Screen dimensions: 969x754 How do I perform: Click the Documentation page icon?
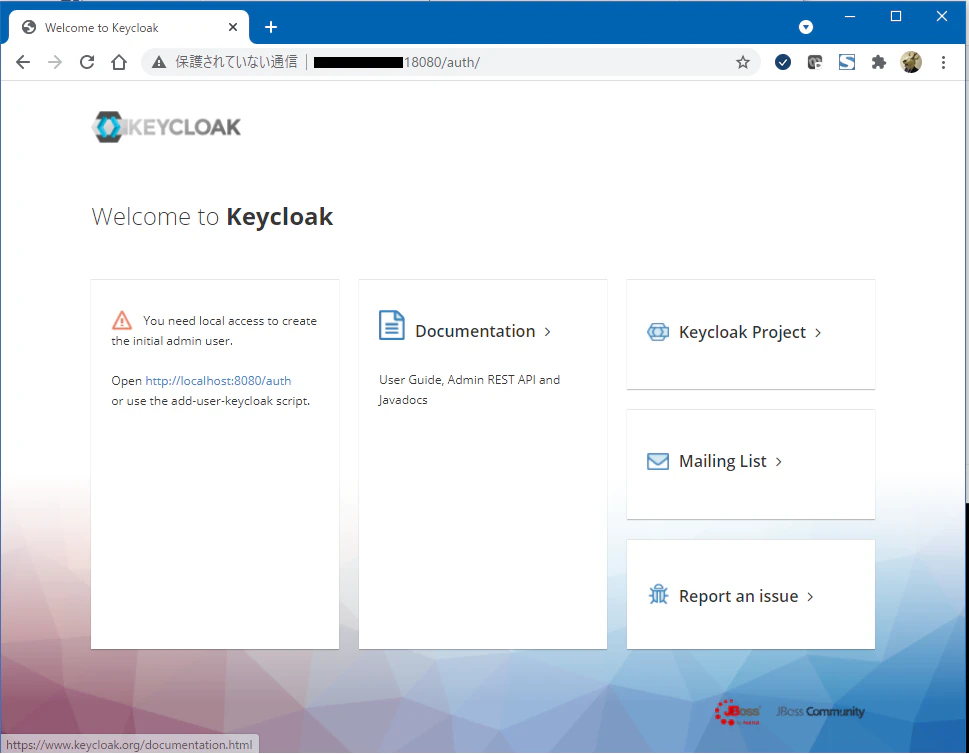(x=392, y=326)
